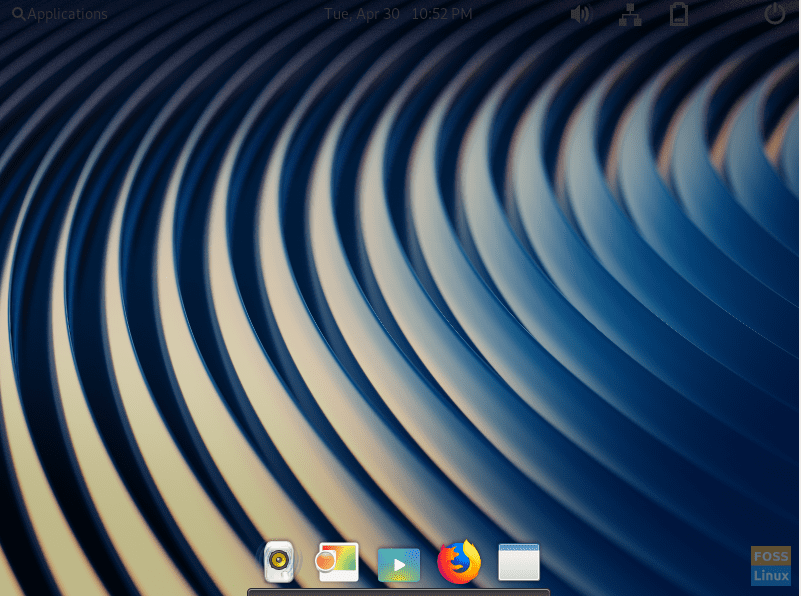
Task: Expand the session menu from the power icon
Action: [x=776, y=14]
